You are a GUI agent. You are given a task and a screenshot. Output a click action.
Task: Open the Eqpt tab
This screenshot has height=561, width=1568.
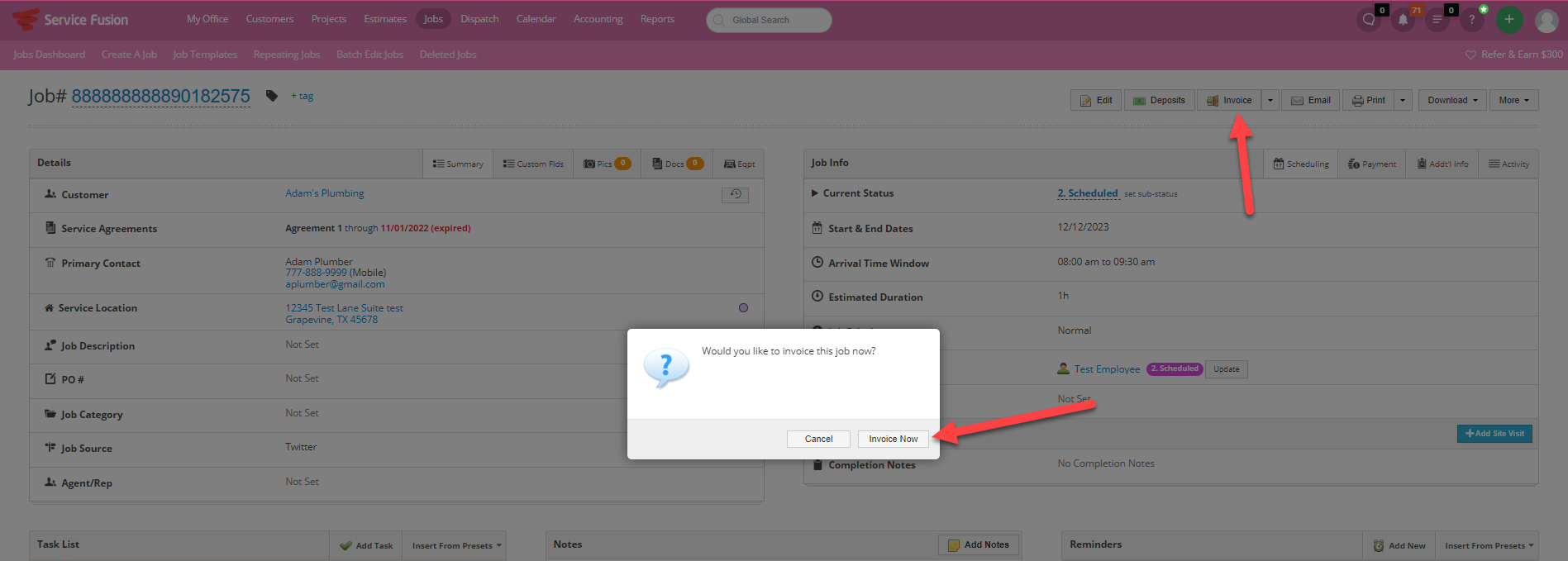tap(739, 164)
